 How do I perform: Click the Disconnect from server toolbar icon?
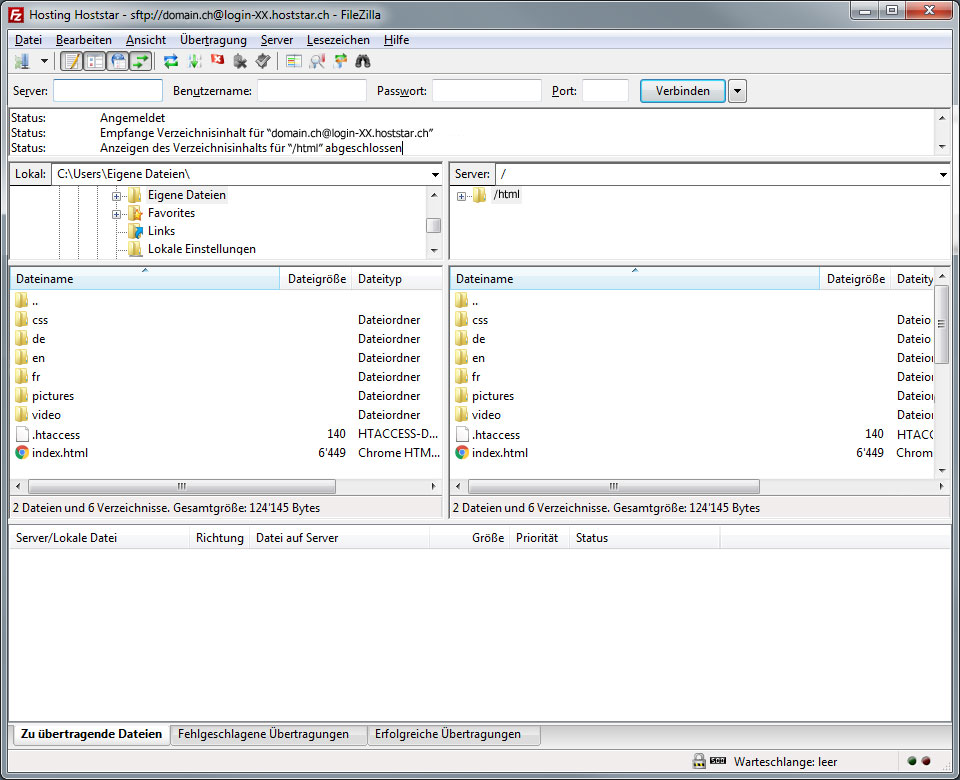pyautogui.click(x=241, y=61)
